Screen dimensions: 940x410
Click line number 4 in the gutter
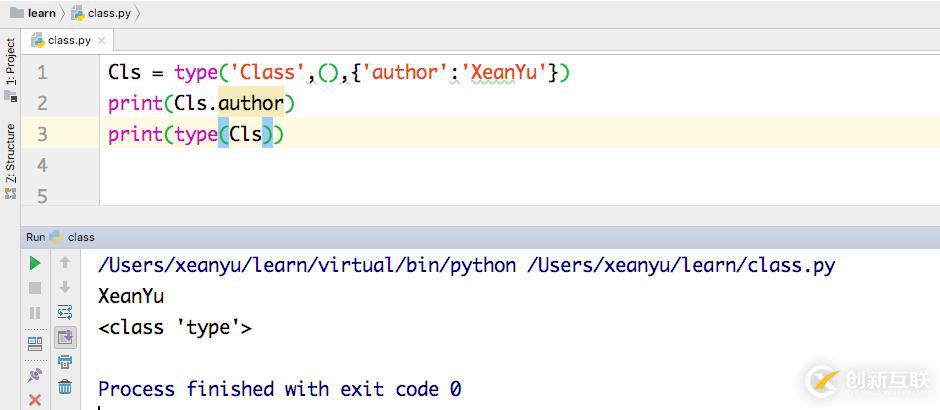click(42, 164)
